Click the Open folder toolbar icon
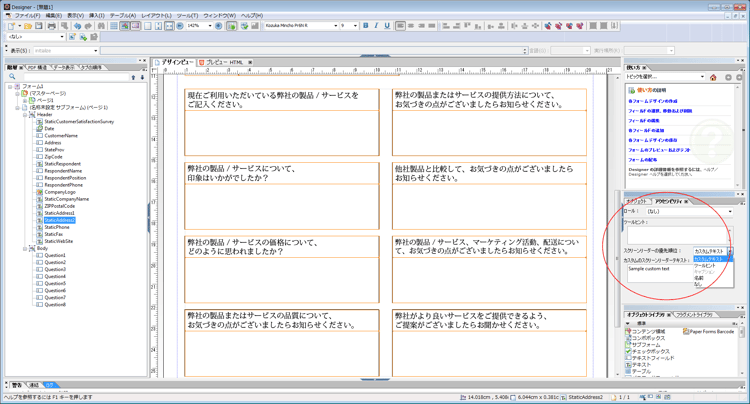Screen dimensions: 750x404 pyautogui.click(x=28, y=26)
